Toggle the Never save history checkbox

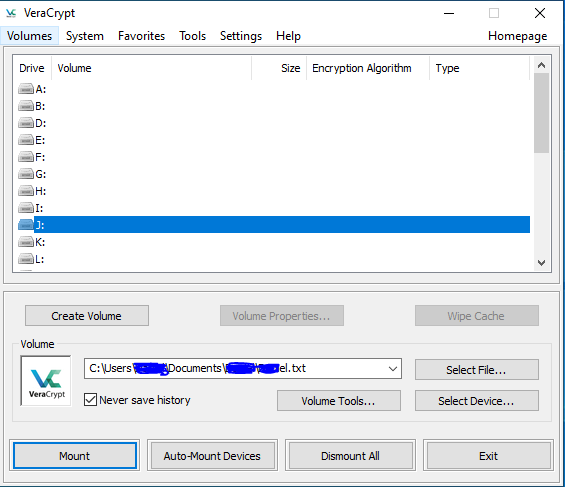click(90, 399)
